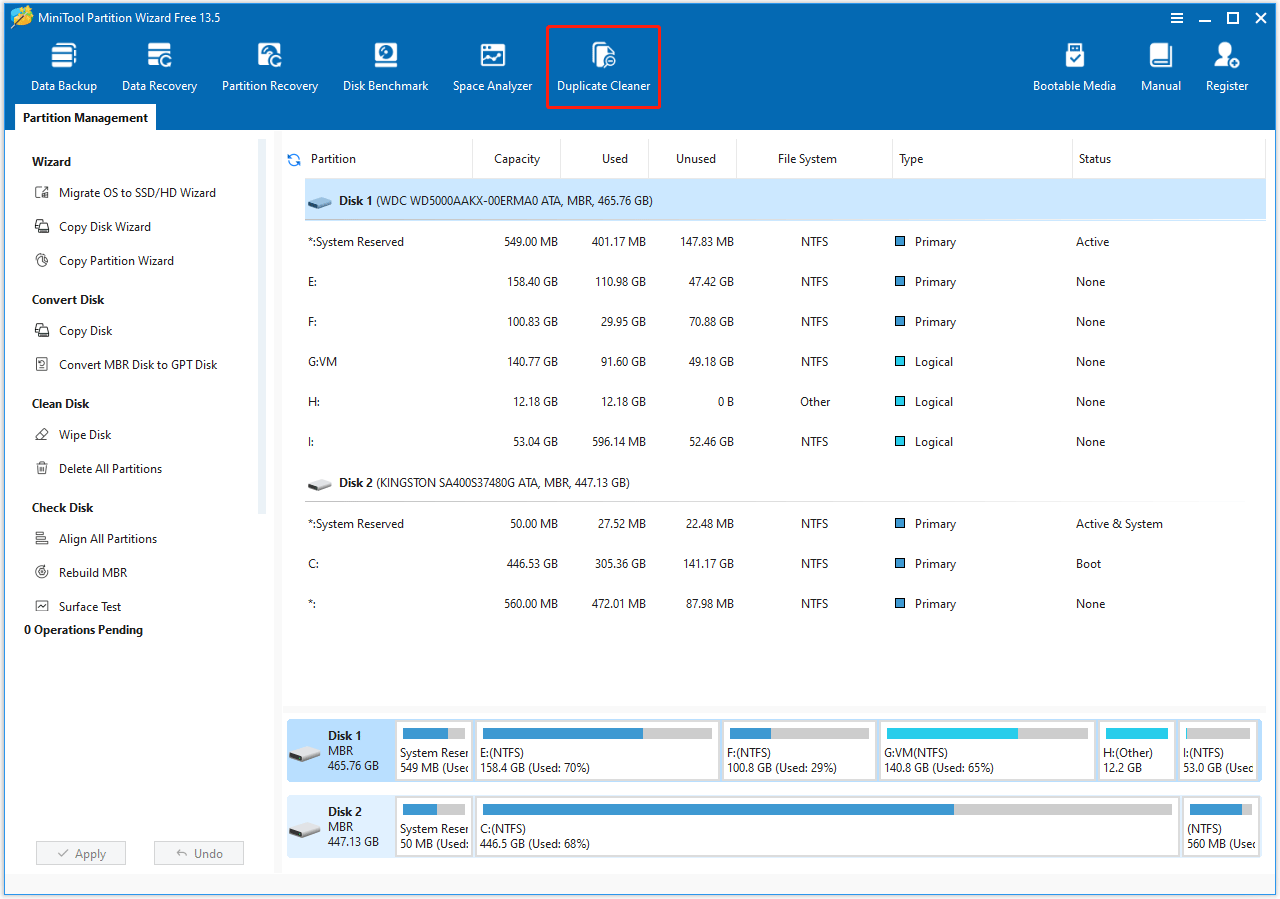Start the Space Analyzer
1280x899 pixels.
coord(492,65)
